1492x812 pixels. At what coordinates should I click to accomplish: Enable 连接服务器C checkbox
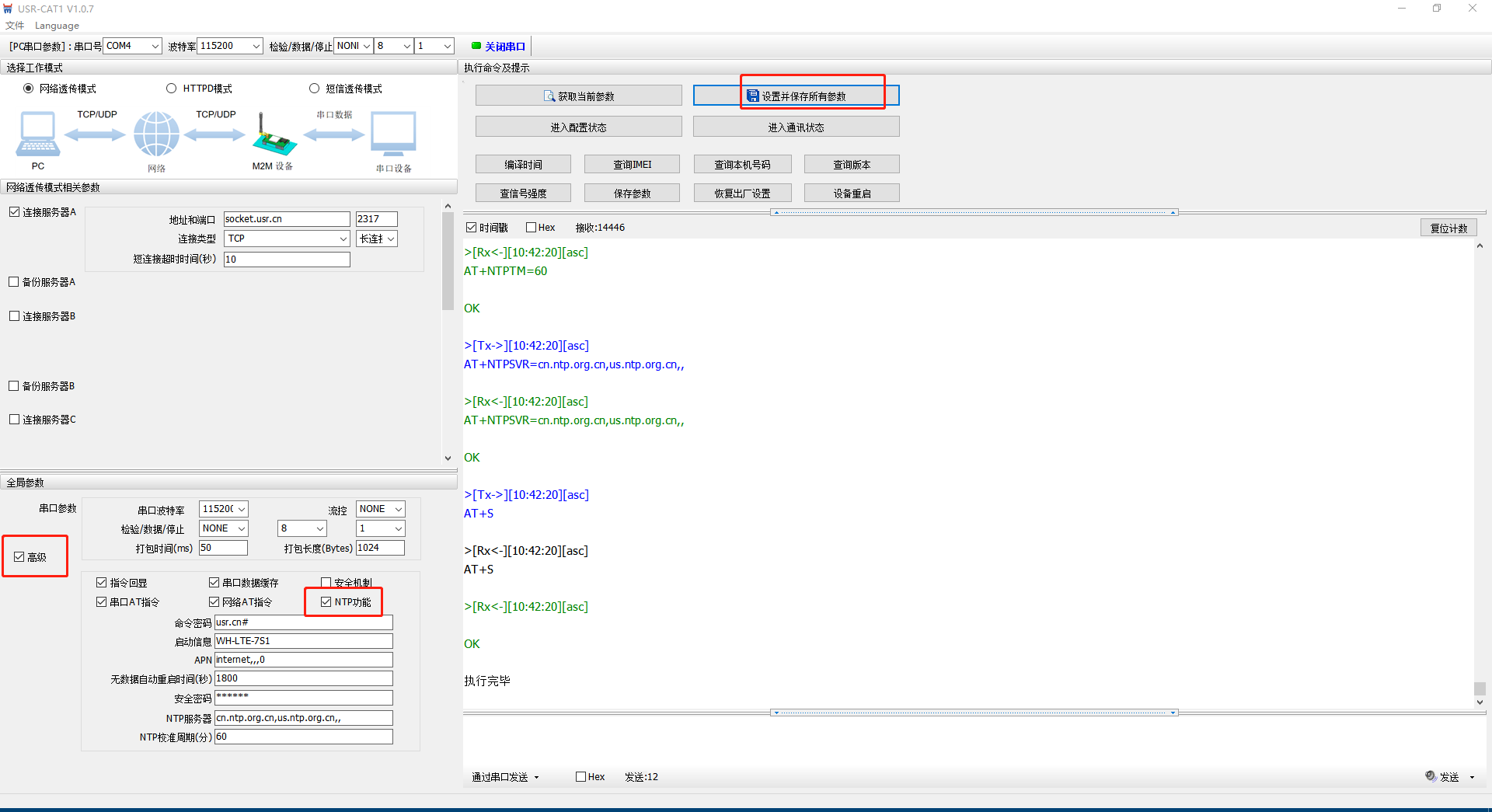tap(14, 420)
